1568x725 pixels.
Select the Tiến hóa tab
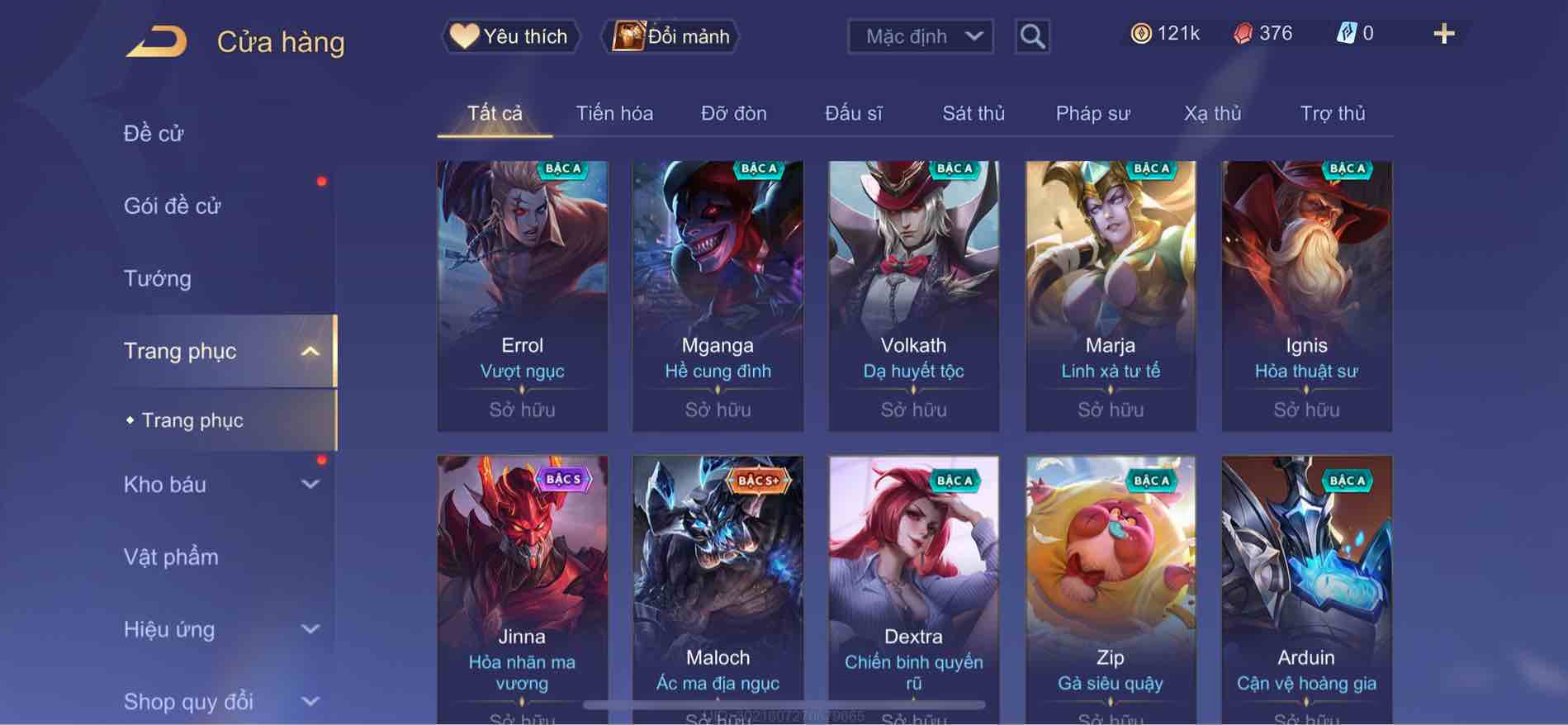614,113
